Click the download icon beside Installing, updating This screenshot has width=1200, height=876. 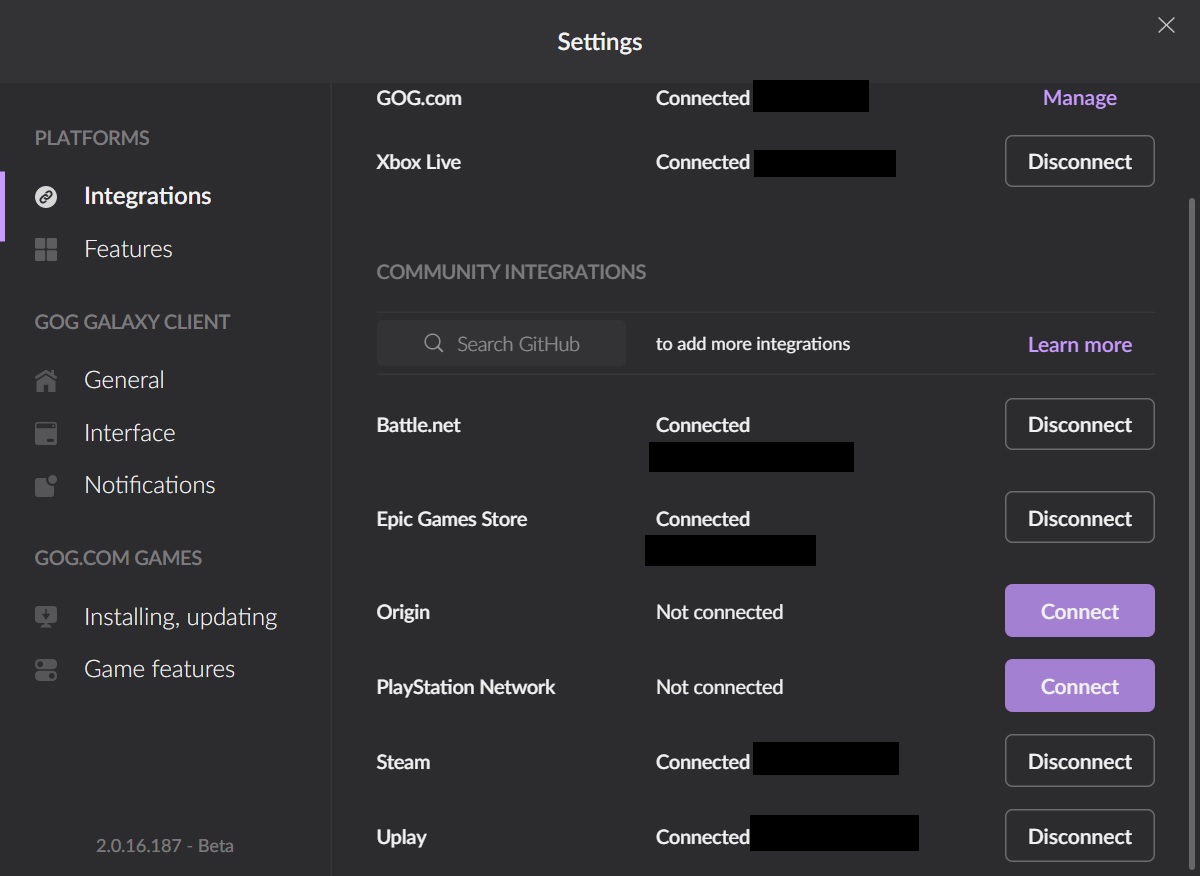coord(46,617)
